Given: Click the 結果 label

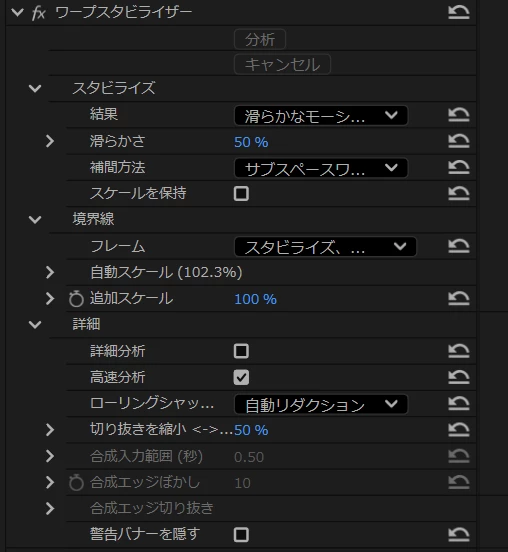Looking at the screenshot, I should pos(104,114).
